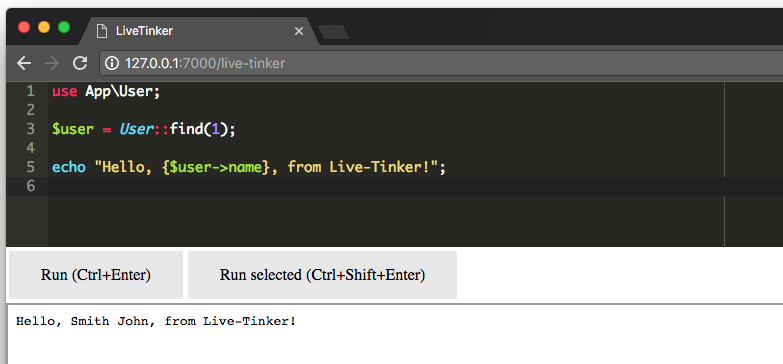Go back with the browser back arrow
This screenshot has height=364, width=783.
pyautogui.click(x=23, y=63)
